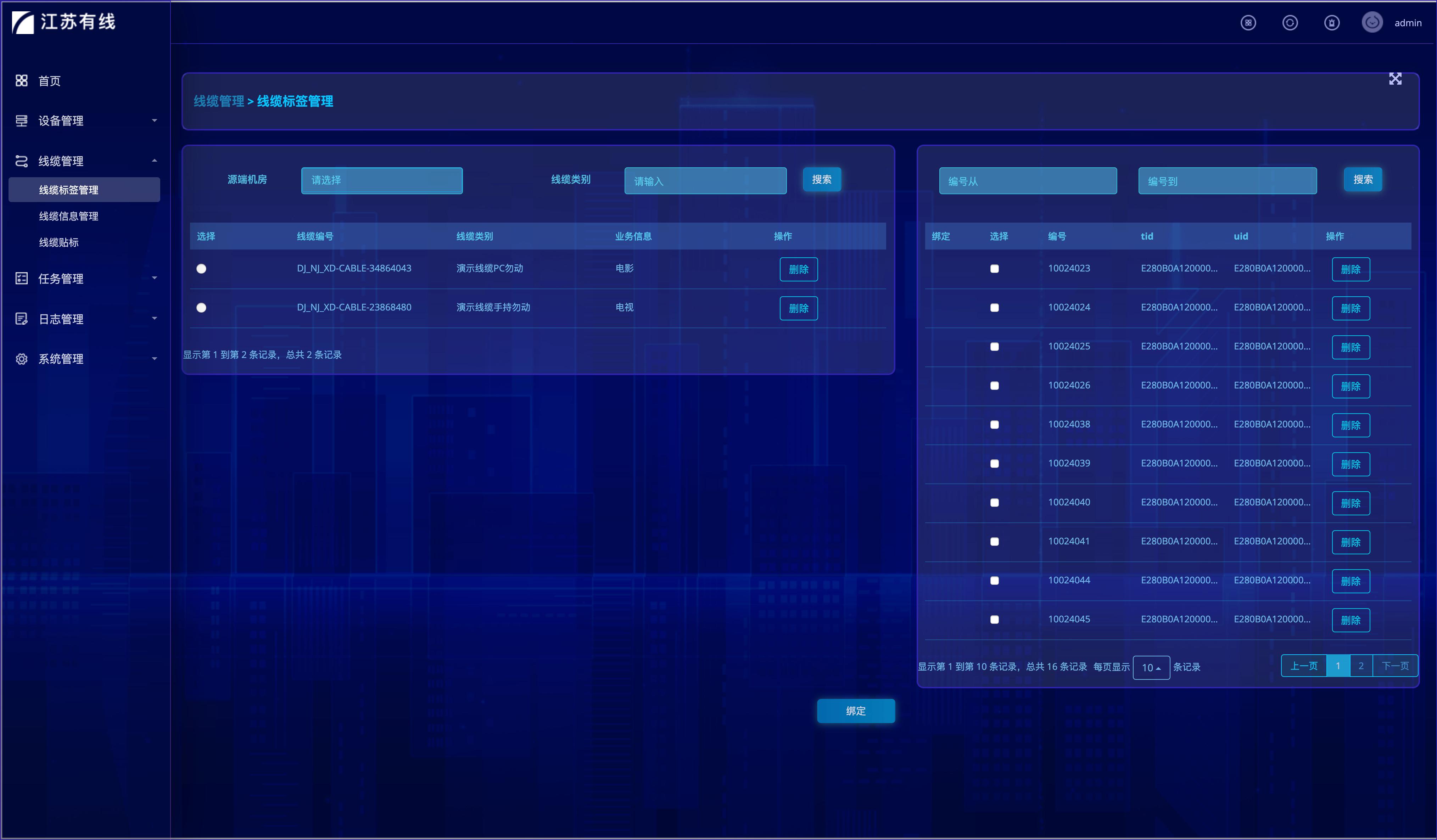The height and width of the screenshot is (840, 1437).
Task: Delete cable DJ_NJ_XD-CABLE-23868480
Action: click(798, 308)
